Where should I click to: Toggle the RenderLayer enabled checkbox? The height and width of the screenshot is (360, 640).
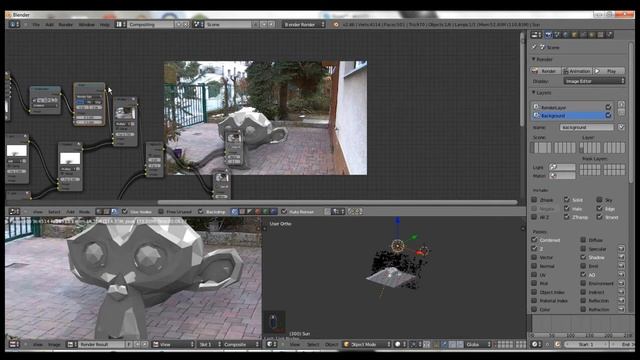[609, 107]
